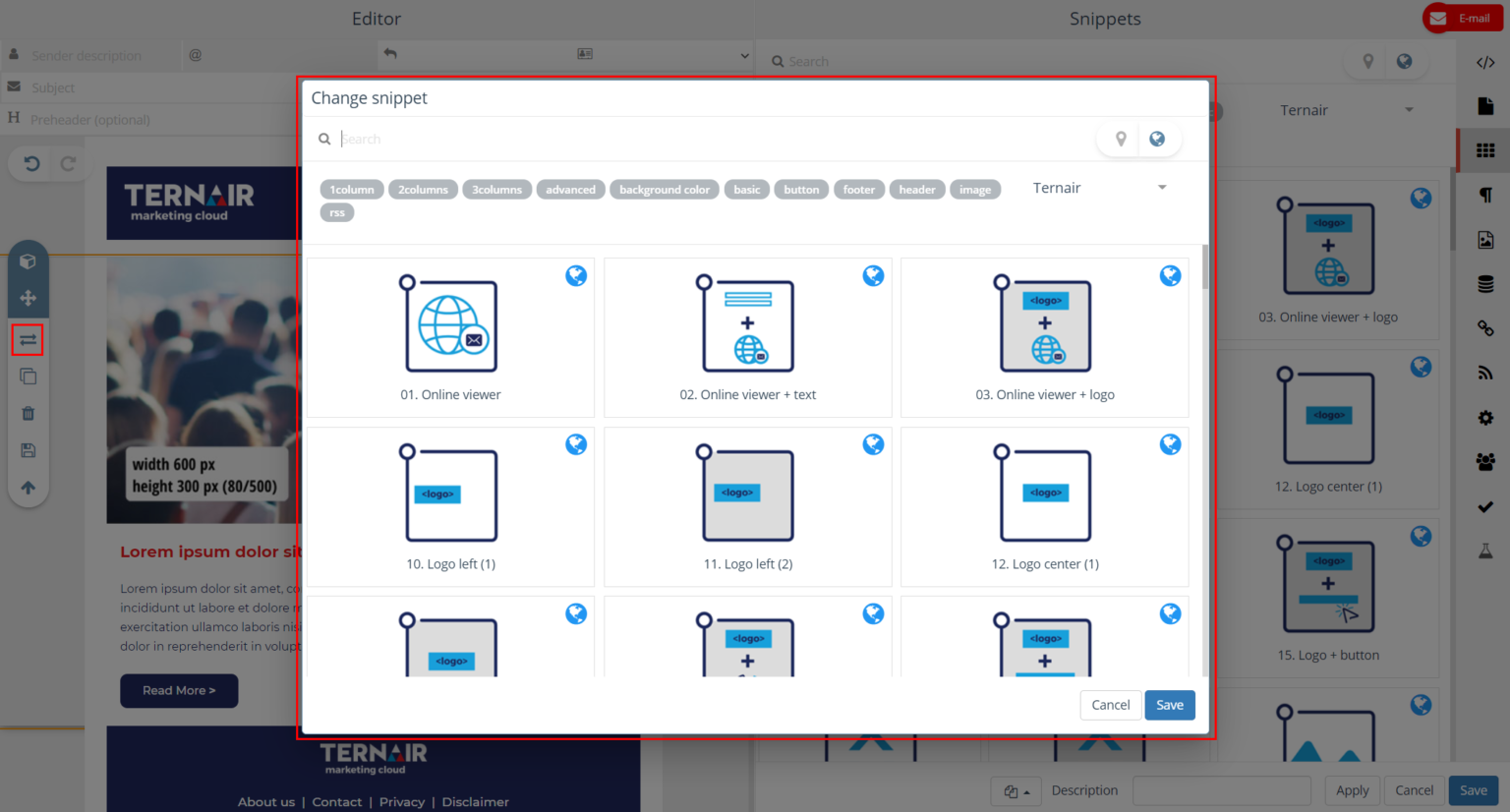Open the Ternair dropdown in Change snippet dialog
1510x812 pixels.
click(1099, 188)
